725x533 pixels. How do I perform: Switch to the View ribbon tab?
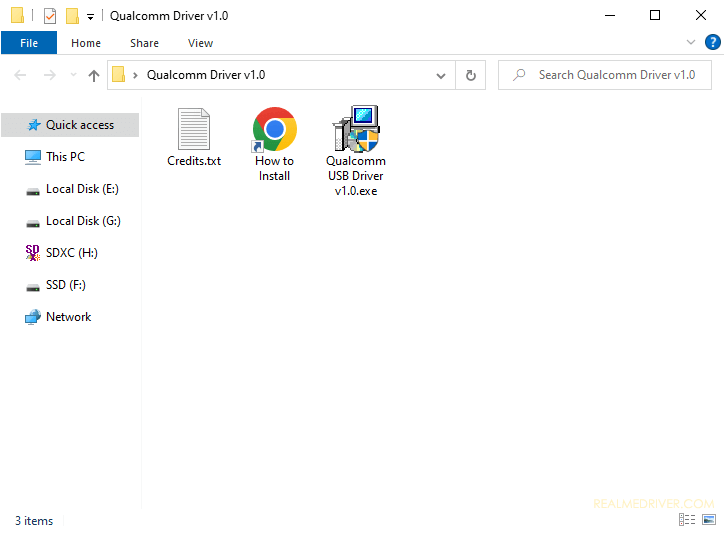tap(200, 43)
